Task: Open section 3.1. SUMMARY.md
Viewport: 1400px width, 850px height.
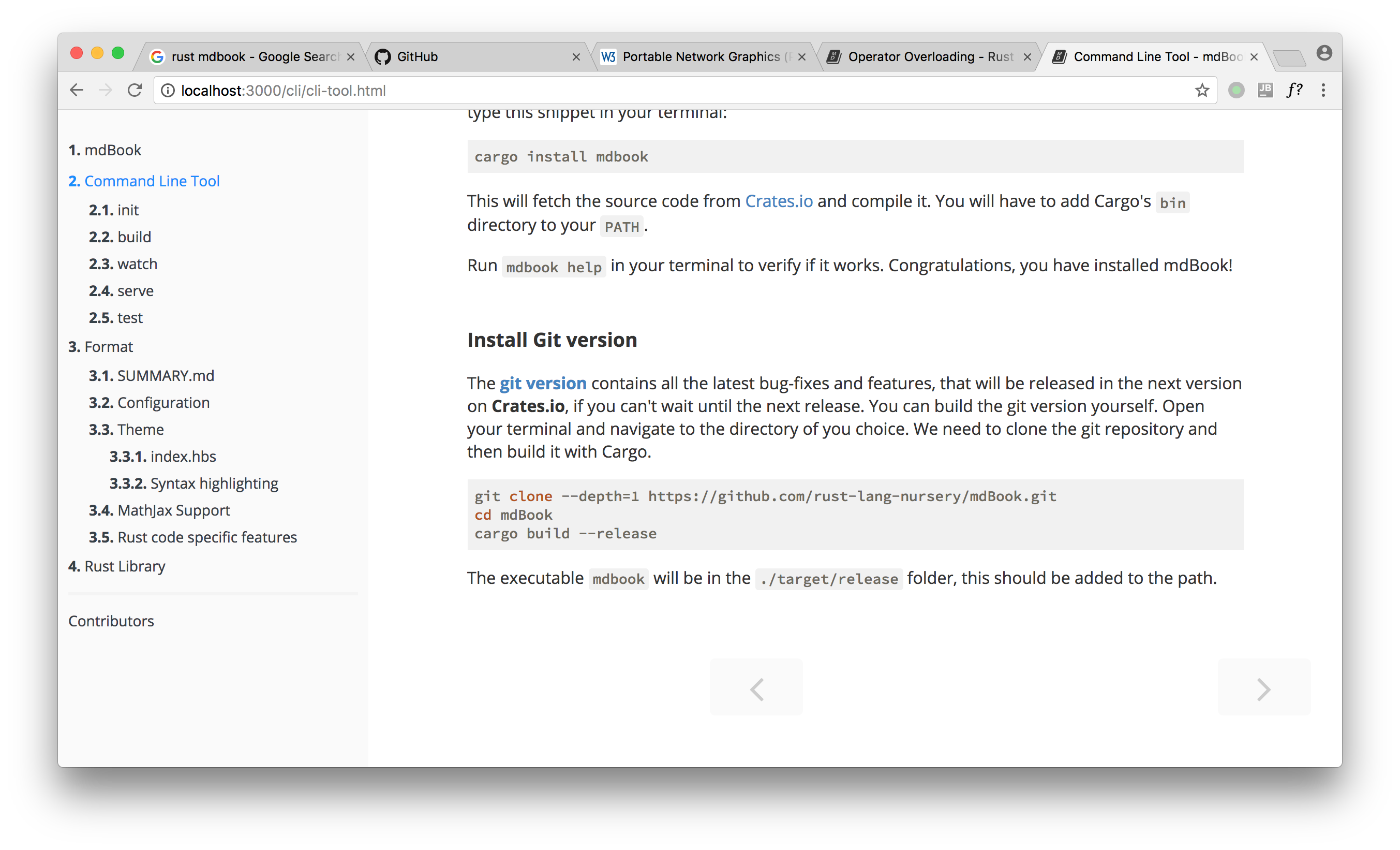Action: pos(151,375)
